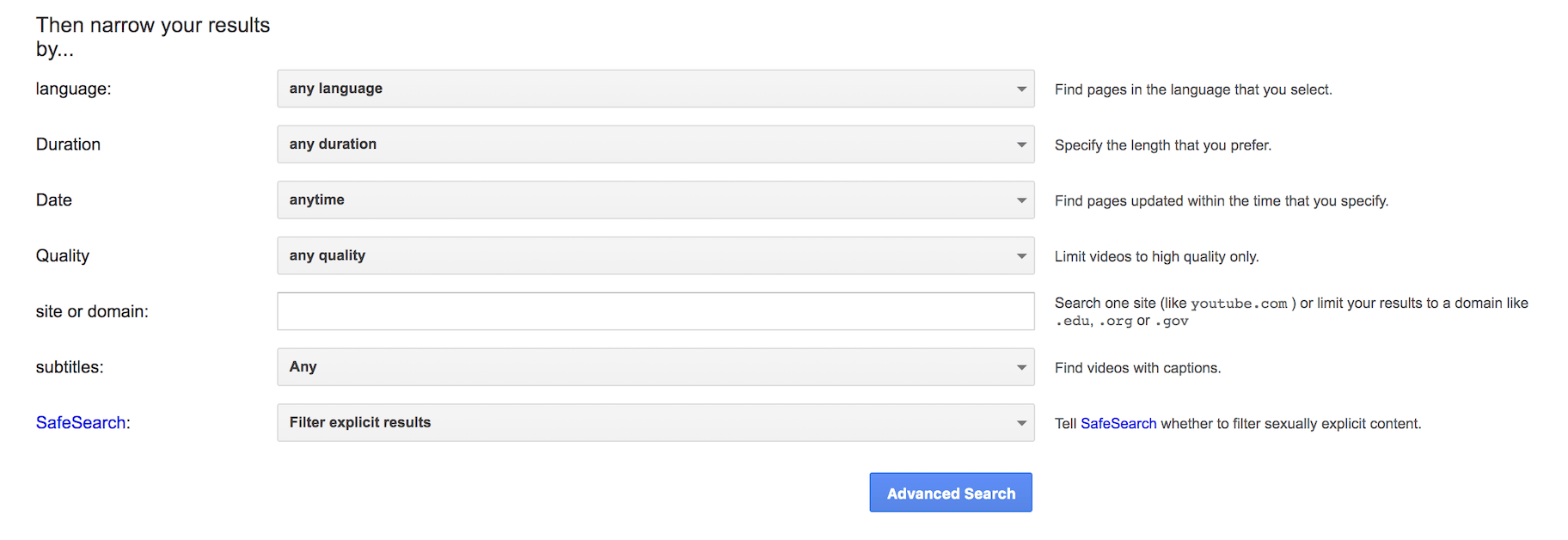
Task: Open the SafeSearch label link on left
Action: pyautogui.click(x=81, y=422)
